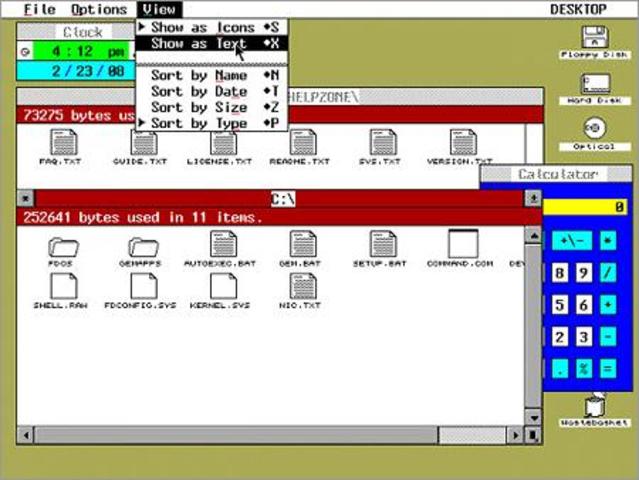Screen dimensions: 639x480
Task: Click the Clock window title bar
Action: (77, 32)
